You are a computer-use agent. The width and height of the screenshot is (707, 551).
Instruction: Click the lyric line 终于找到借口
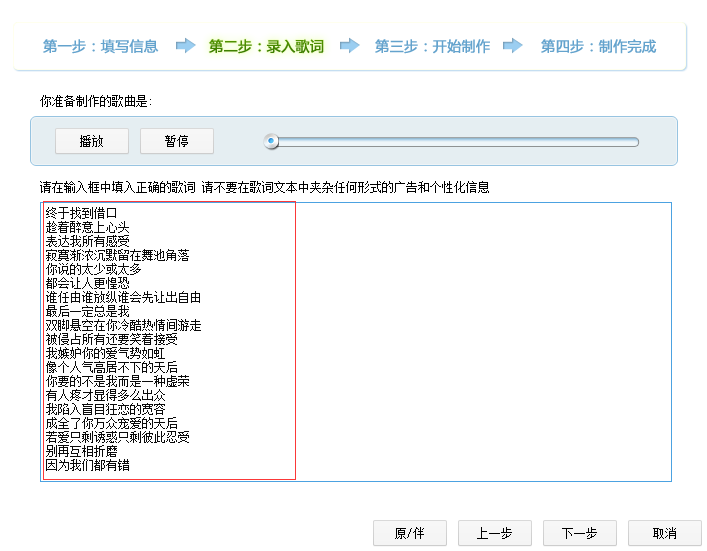pyautogui.click(x=82, y=213)
